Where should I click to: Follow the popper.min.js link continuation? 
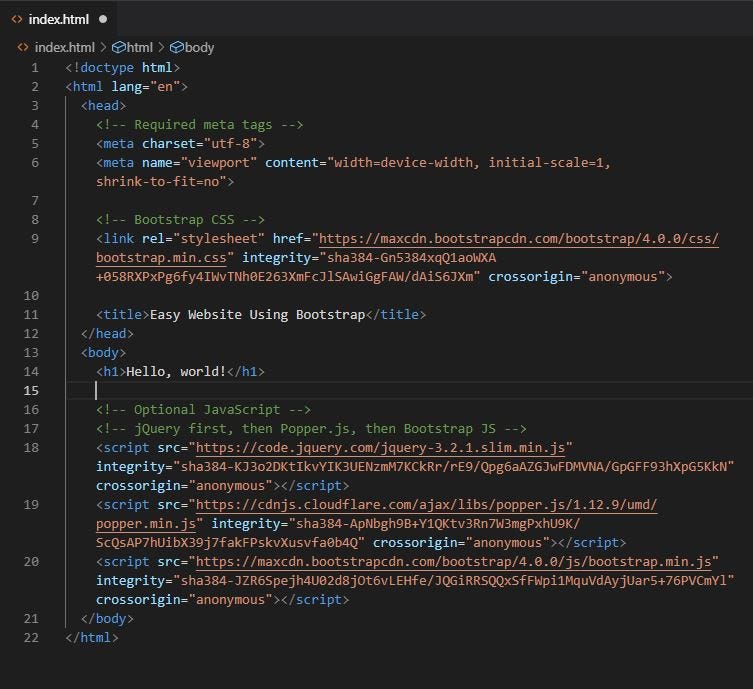click(146, 524)
